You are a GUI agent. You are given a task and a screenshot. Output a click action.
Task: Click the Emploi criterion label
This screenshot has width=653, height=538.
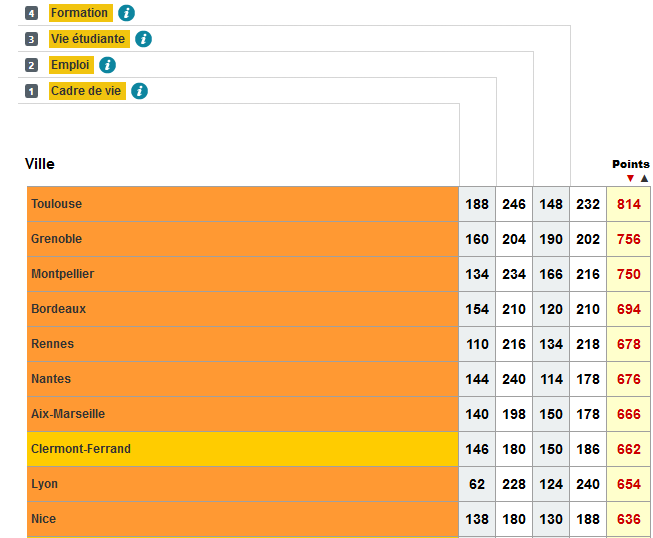(x=71, y=65)
